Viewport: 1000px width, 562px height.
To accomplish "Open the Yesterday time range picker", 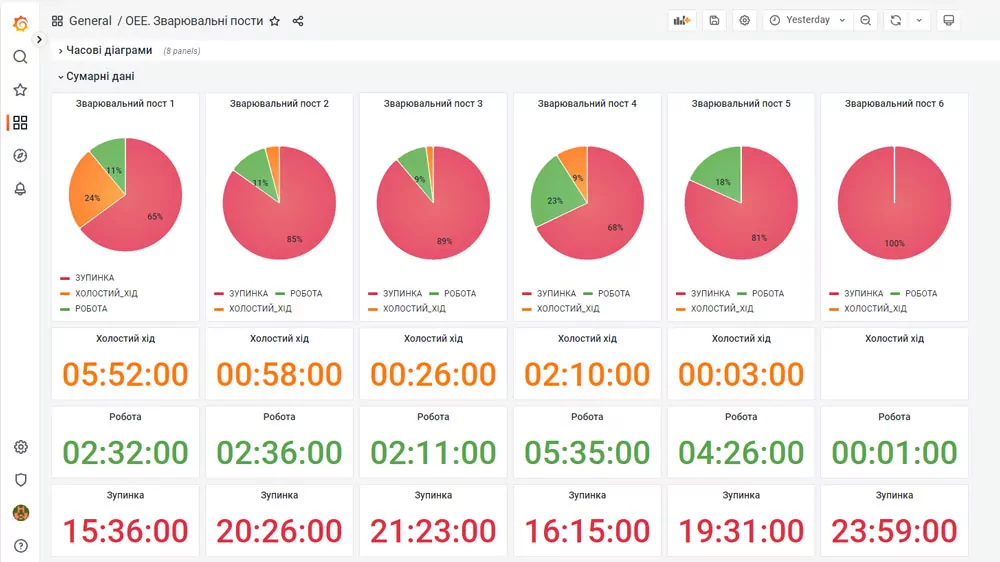I will pyautogui.click(x=807, y=20).
